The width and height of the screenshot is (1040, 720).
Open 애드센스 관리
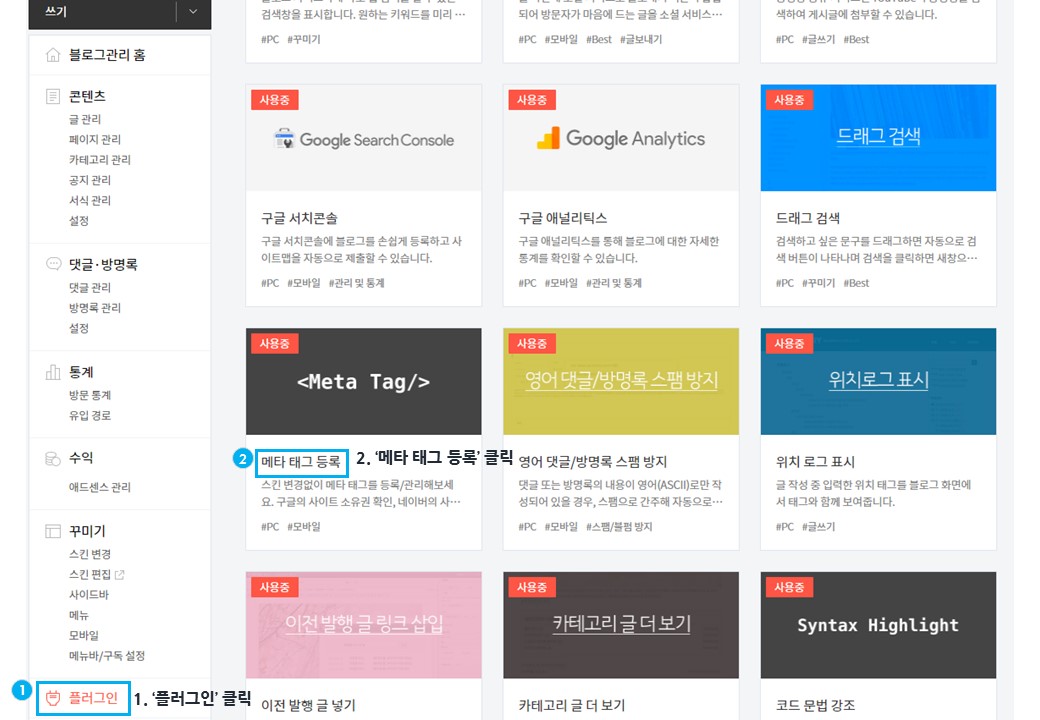click(x=100, y=487)
